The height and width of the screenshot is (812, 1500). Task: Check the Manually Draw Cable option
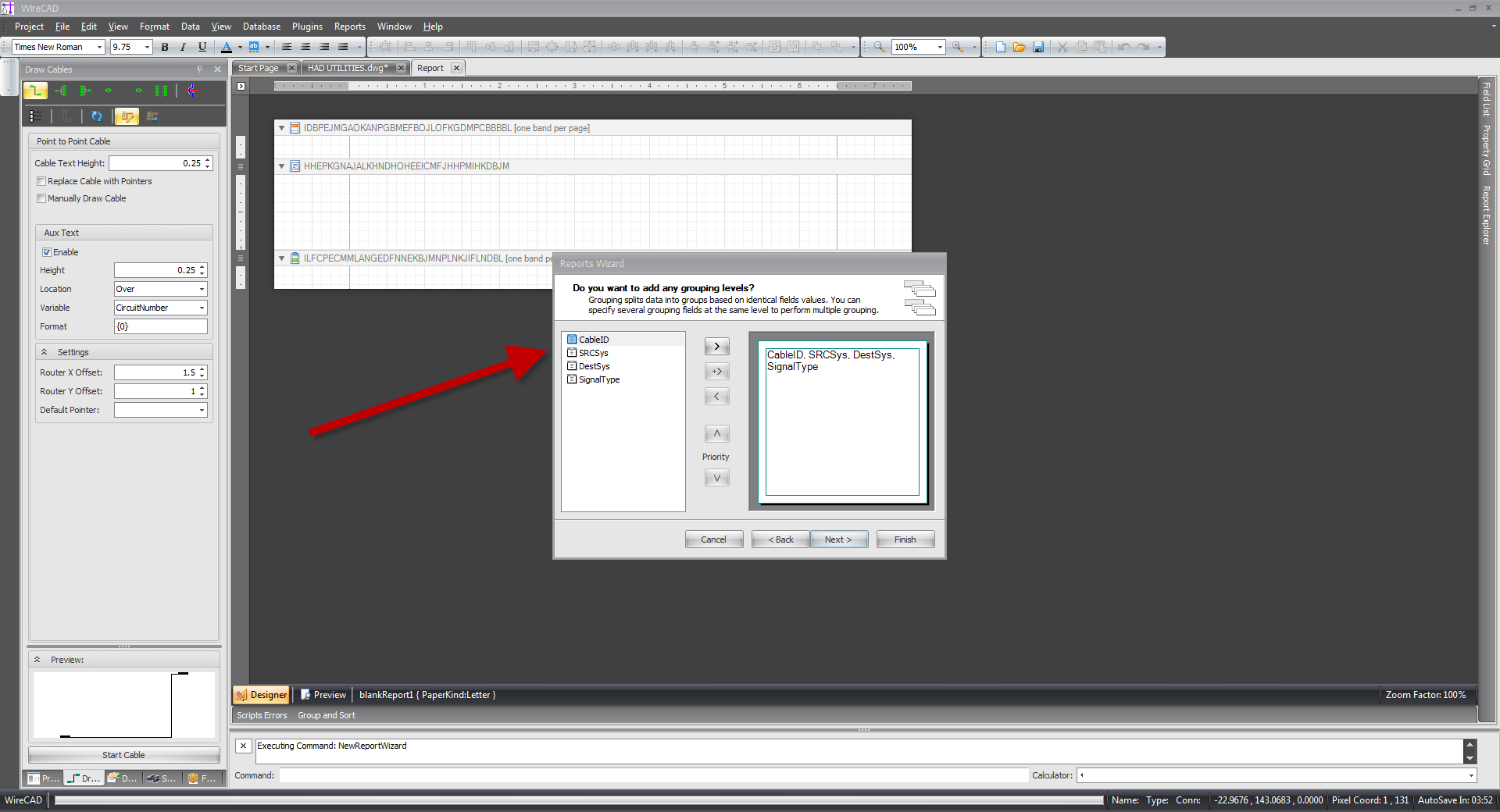(41, 198)
